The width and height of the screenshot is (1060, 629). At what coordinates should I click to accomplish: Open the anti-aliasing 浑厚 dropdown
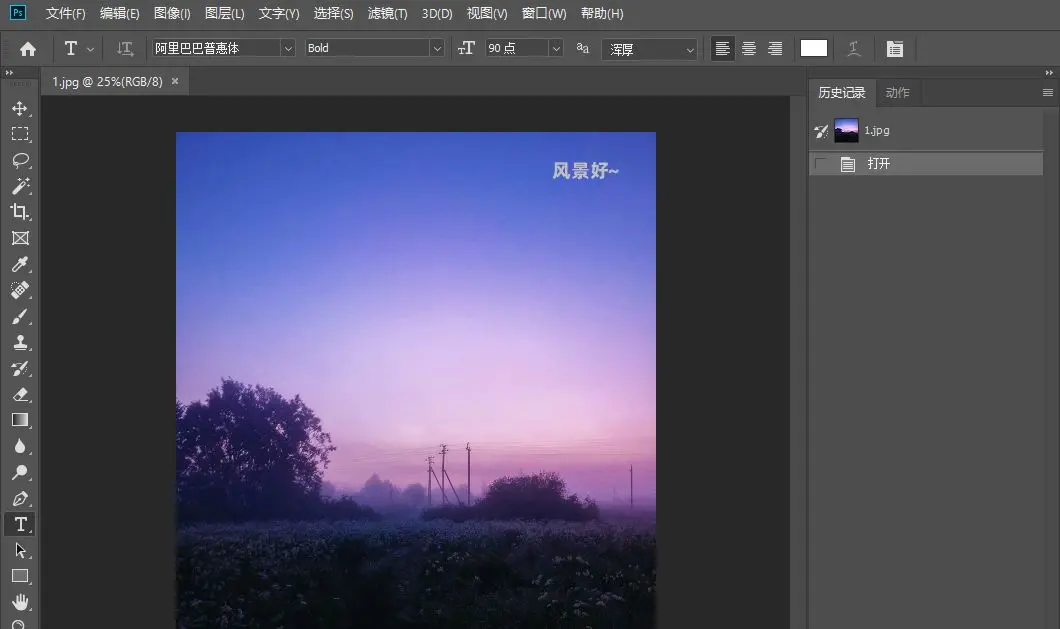coord(691,47)
